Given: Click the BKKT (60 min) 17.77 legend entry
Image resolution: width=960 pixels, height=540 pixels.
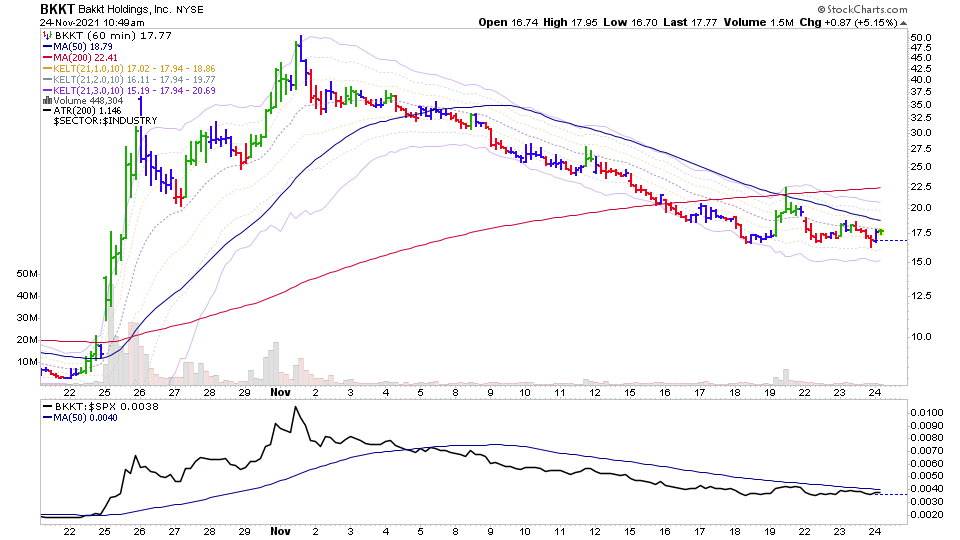Looking at the screenshot, I should click(113, 36).
